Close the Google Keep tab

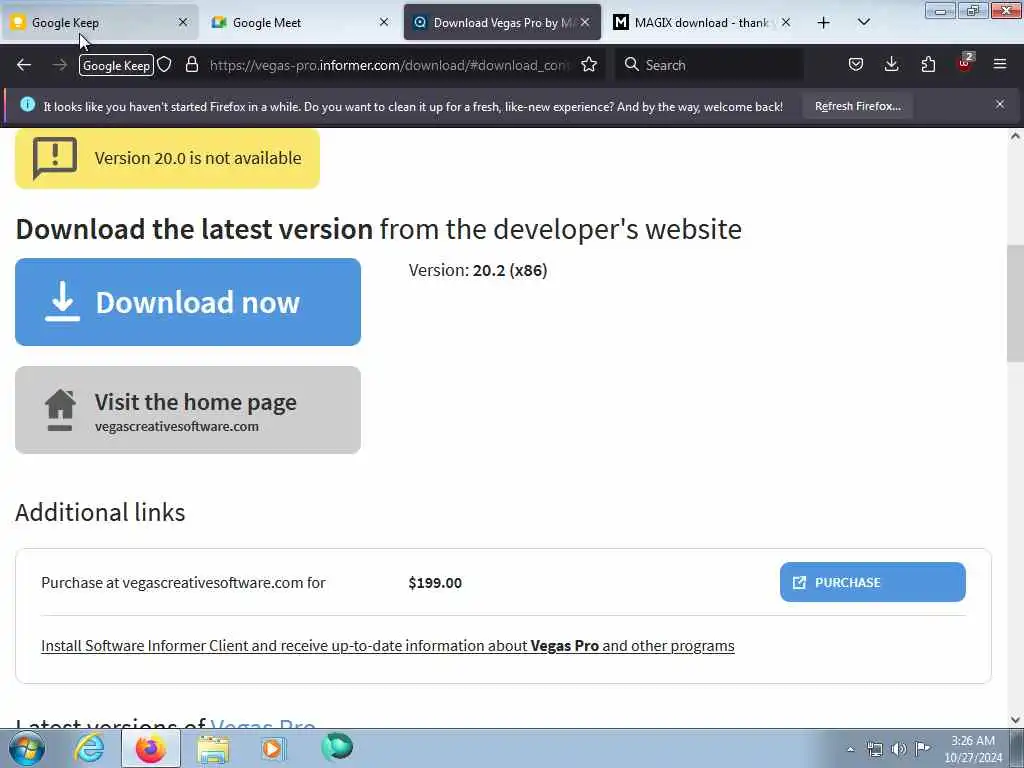[183, 23]
